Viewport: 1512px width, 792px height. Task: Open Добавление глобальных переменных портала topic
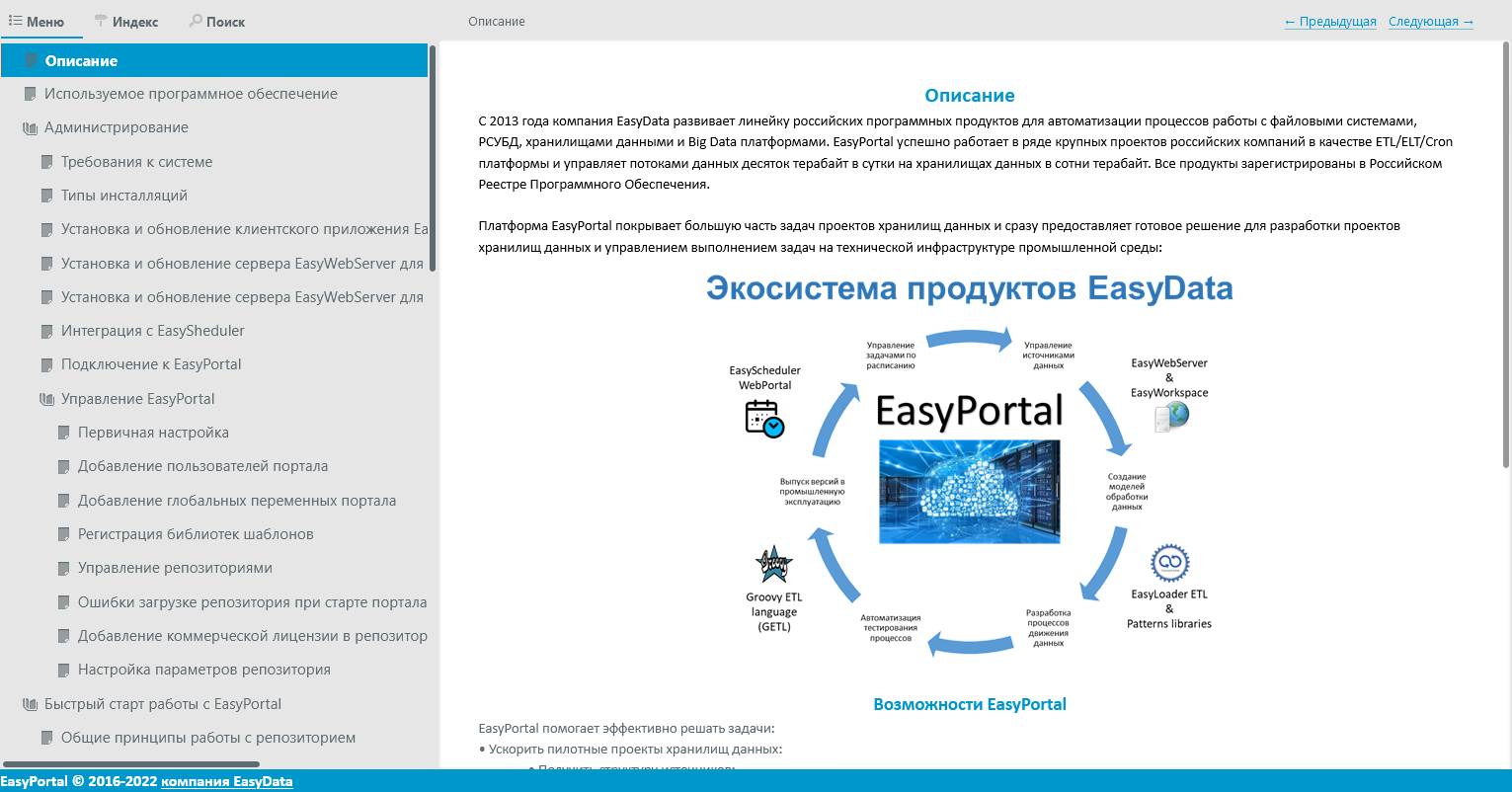(237, 501)
